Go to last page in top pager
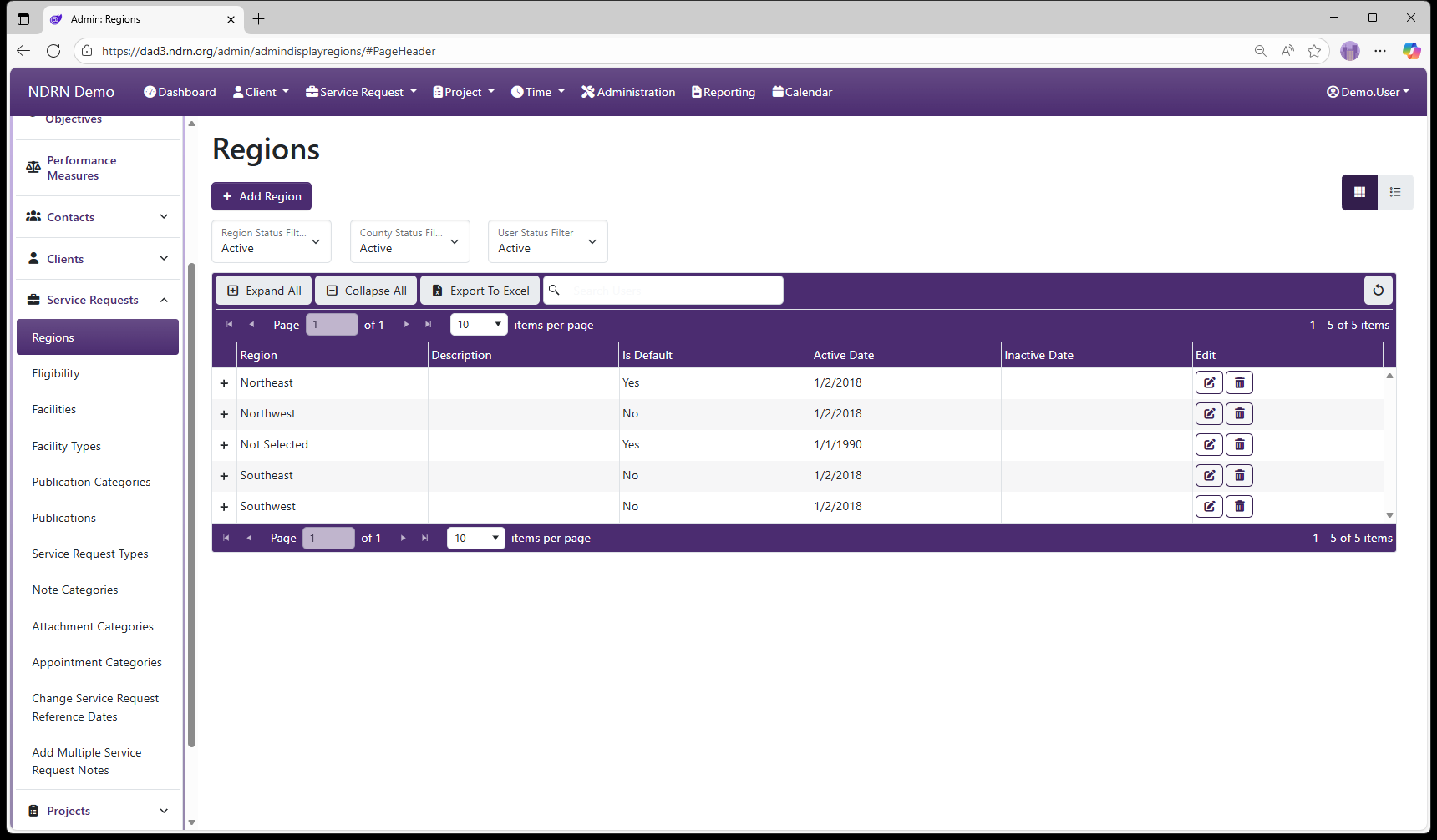This screenshot has width=1437, height=840. click(x=429, y=325)
